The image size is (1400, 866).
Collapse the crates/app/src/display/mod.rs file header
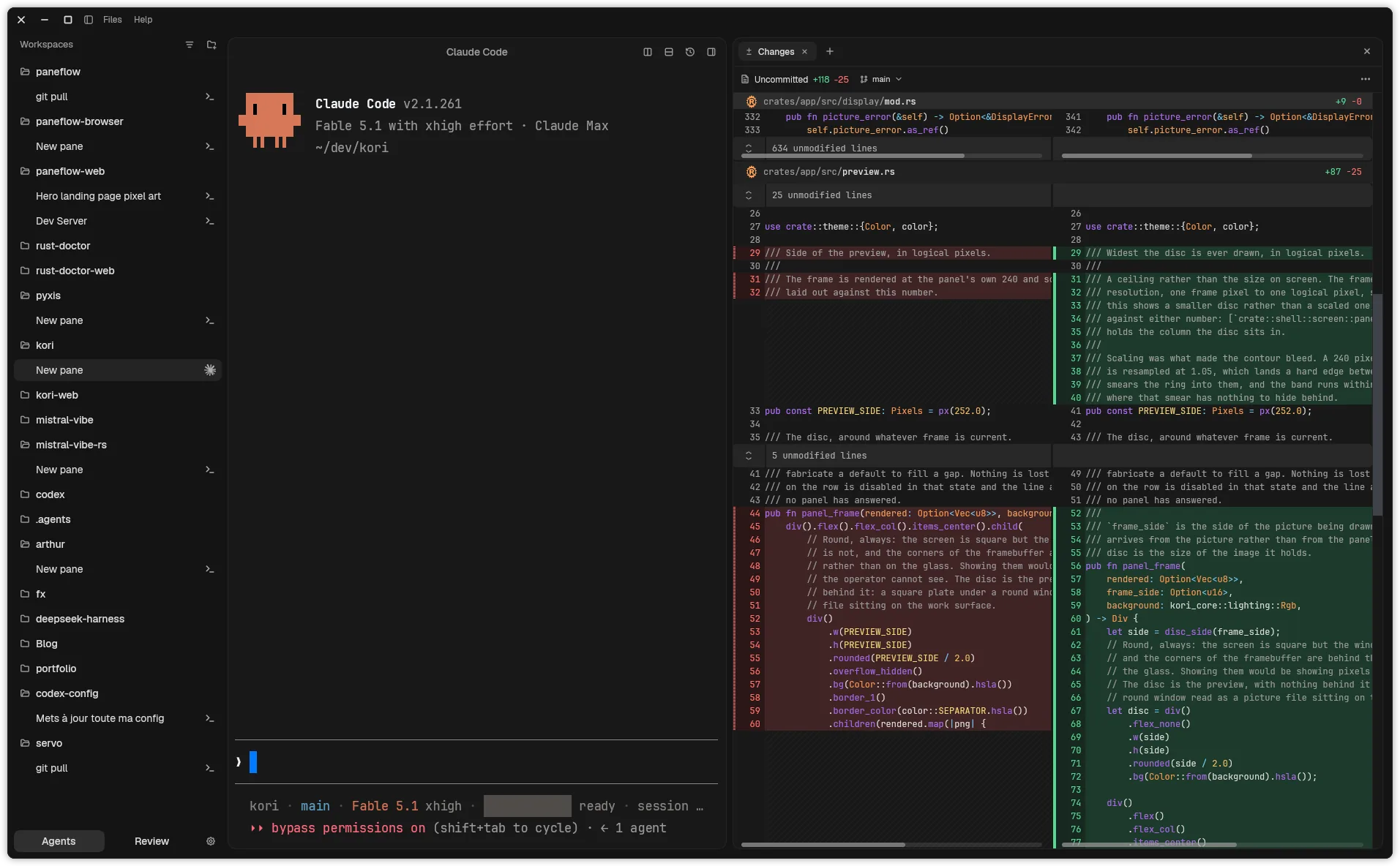point(1052,102)
